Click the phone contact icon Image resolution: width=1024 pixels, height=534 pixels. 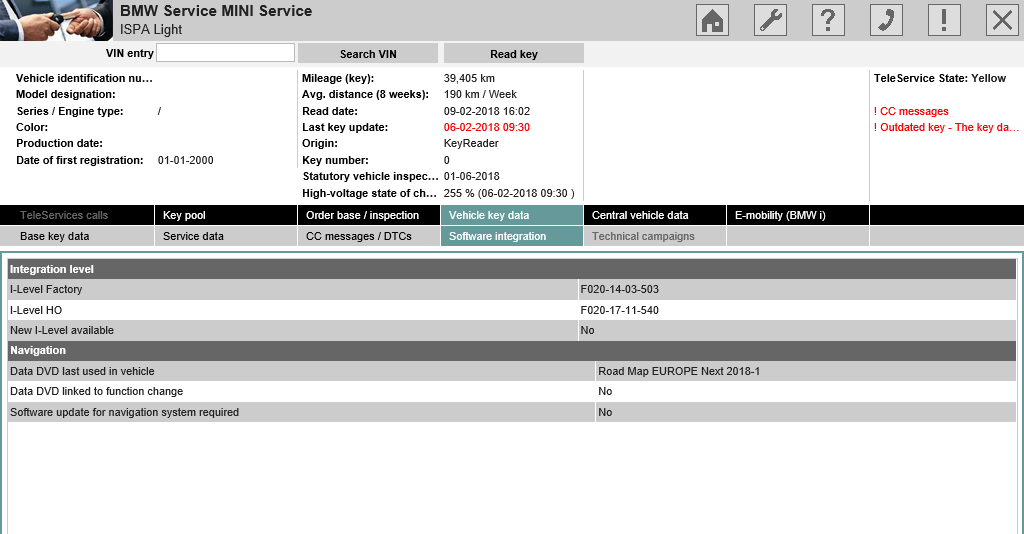pos(886,20)
